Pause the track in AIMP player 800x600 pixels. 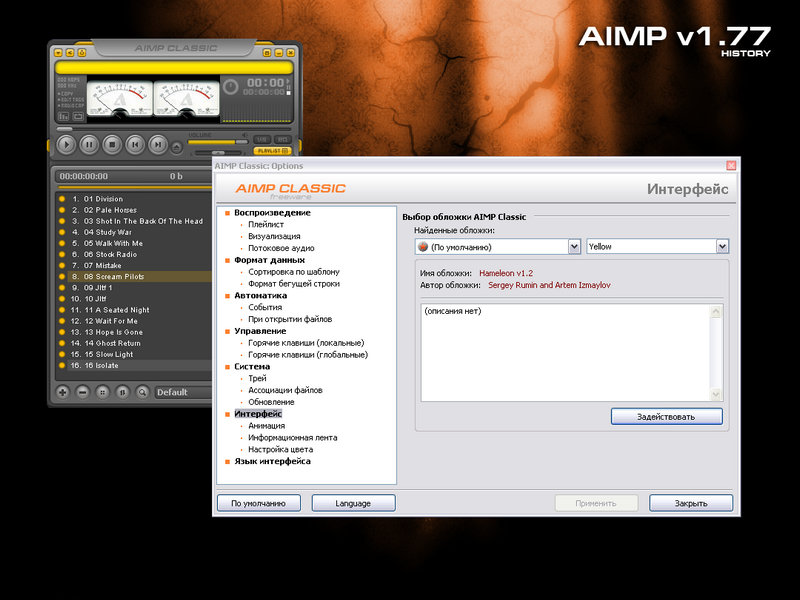89,145
